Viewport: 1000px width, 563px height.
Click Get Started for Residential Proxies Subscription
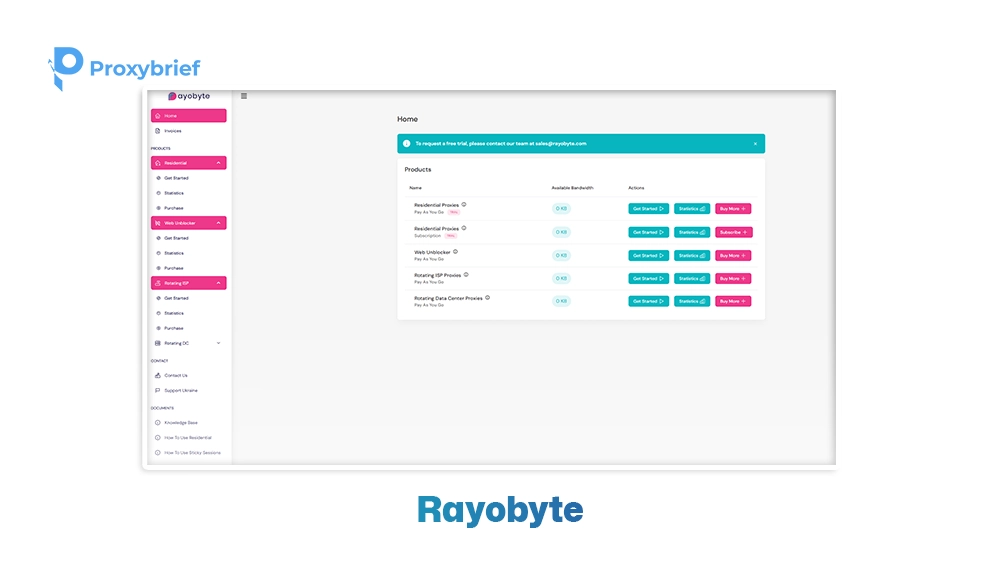pyautogui.click(x=649, y=232)
